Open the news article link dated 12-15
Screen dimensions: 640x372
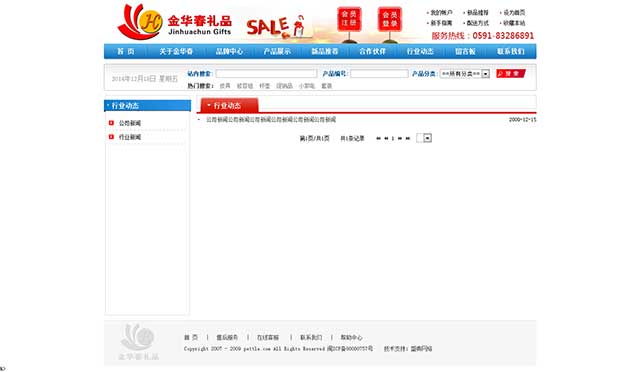pos(271,120)
